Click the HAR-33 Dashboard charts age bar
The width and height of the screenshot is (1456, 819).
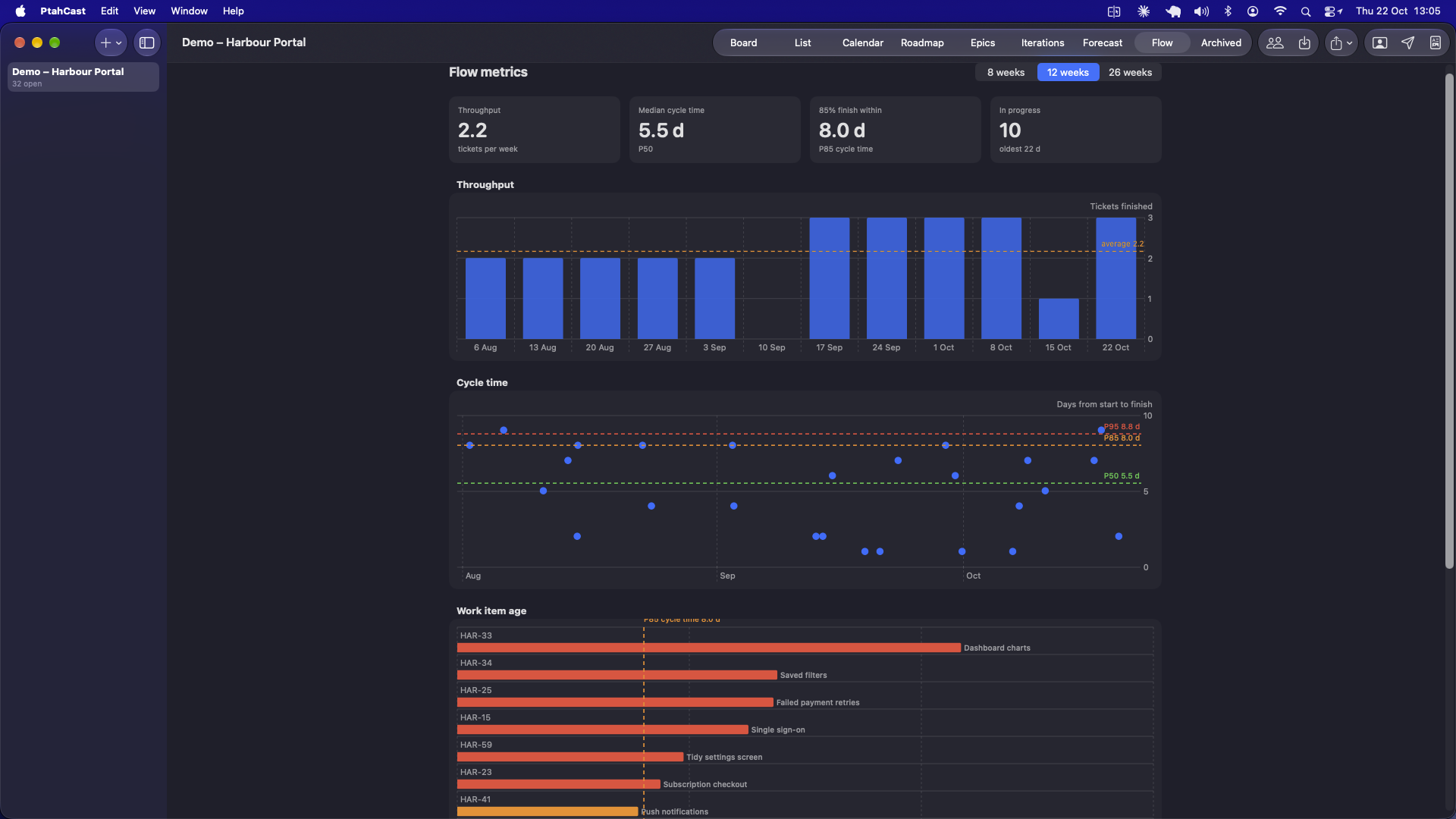click(x=709, y=648)
